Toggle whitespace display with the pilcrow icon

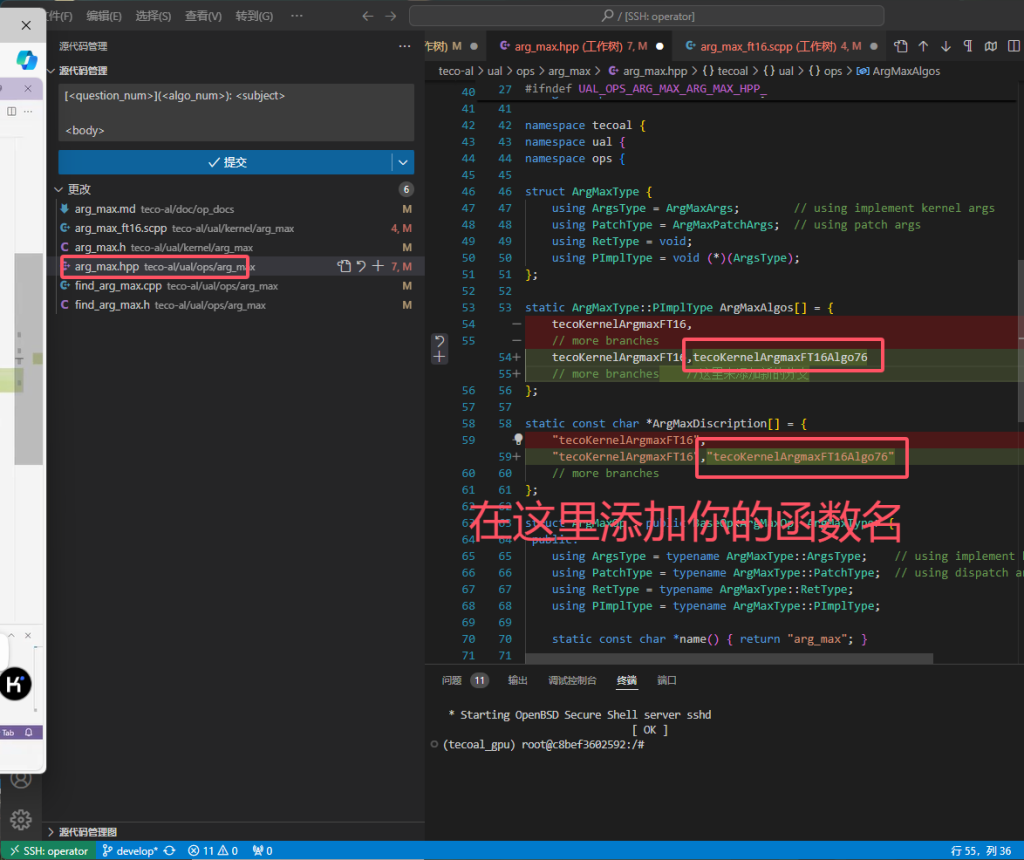tap(967, 46)
